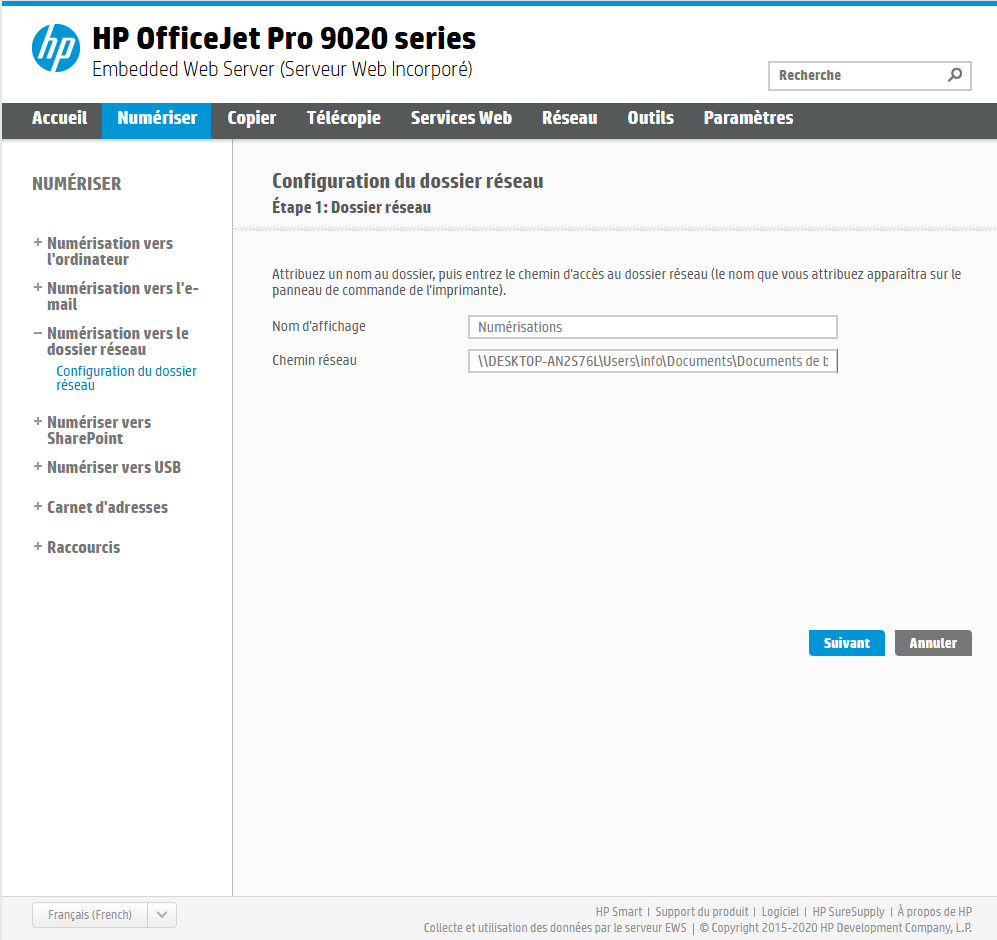Open the Français language dropdown

[104, 915]
